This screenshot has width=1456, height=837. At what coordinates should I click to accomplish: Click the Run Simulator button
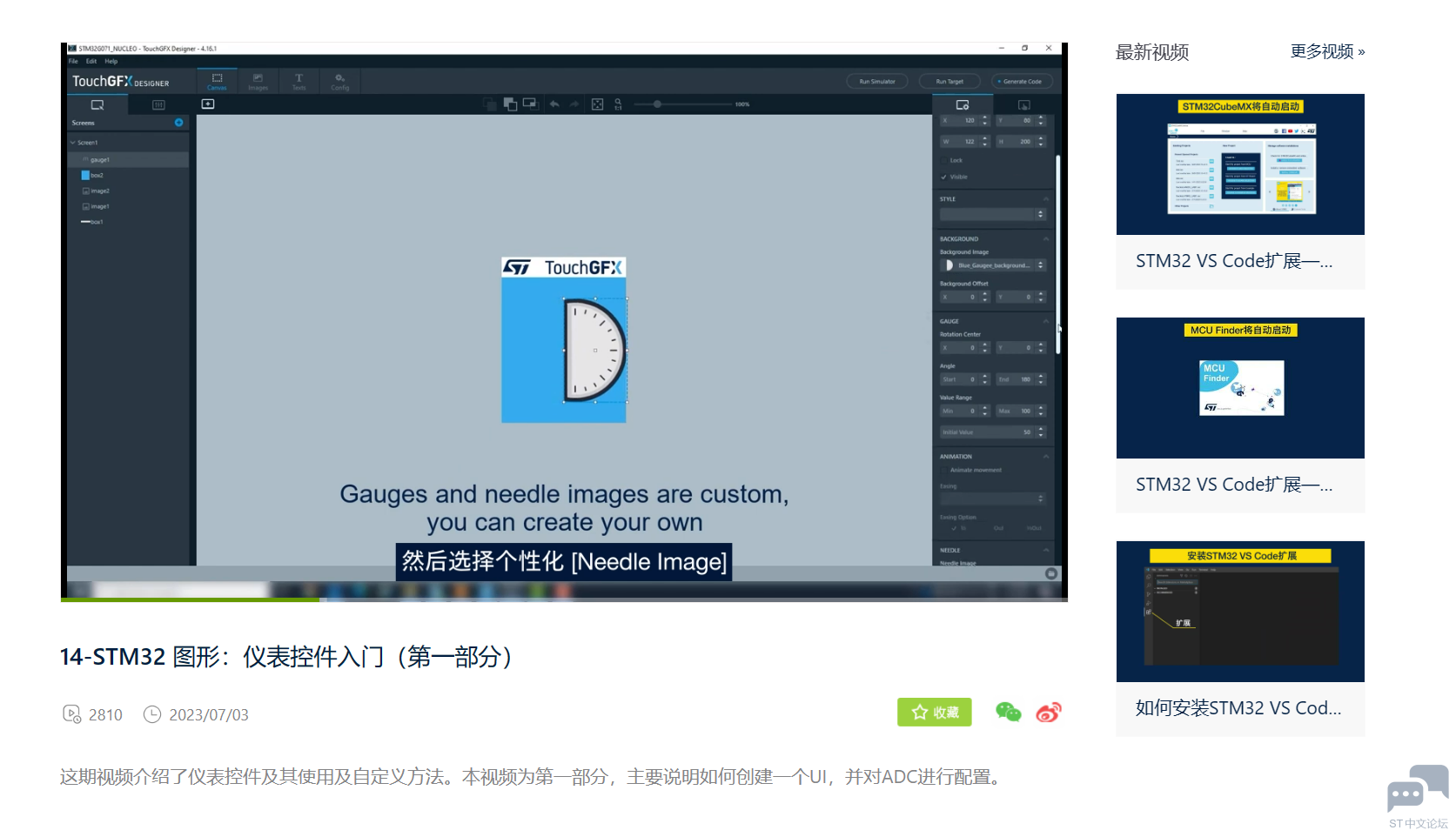pyautogui.click(x=877, y=81)
